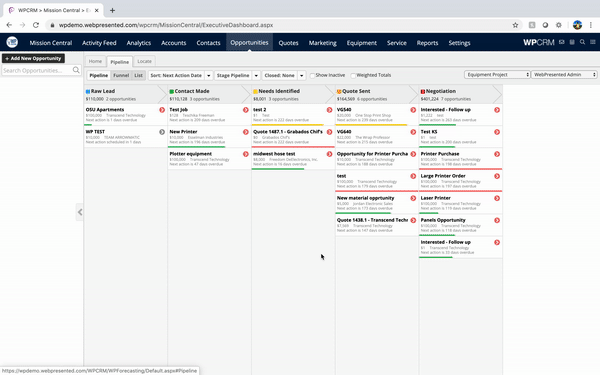The width and height of the screenshot is (600, 375).
Task: Click Add New Opportunity button
Action: pos(33,58)
